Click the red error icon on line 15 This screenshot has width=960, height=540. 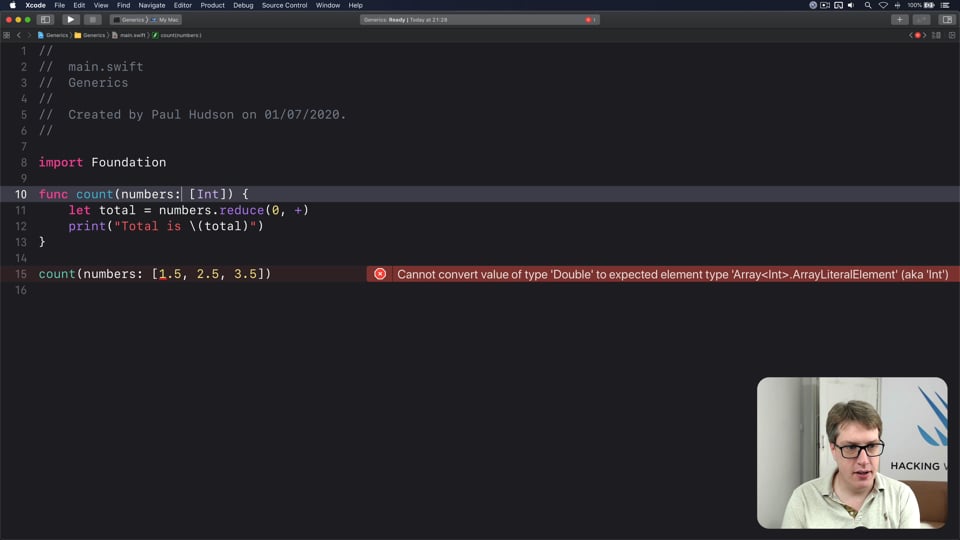click(380, 274)
